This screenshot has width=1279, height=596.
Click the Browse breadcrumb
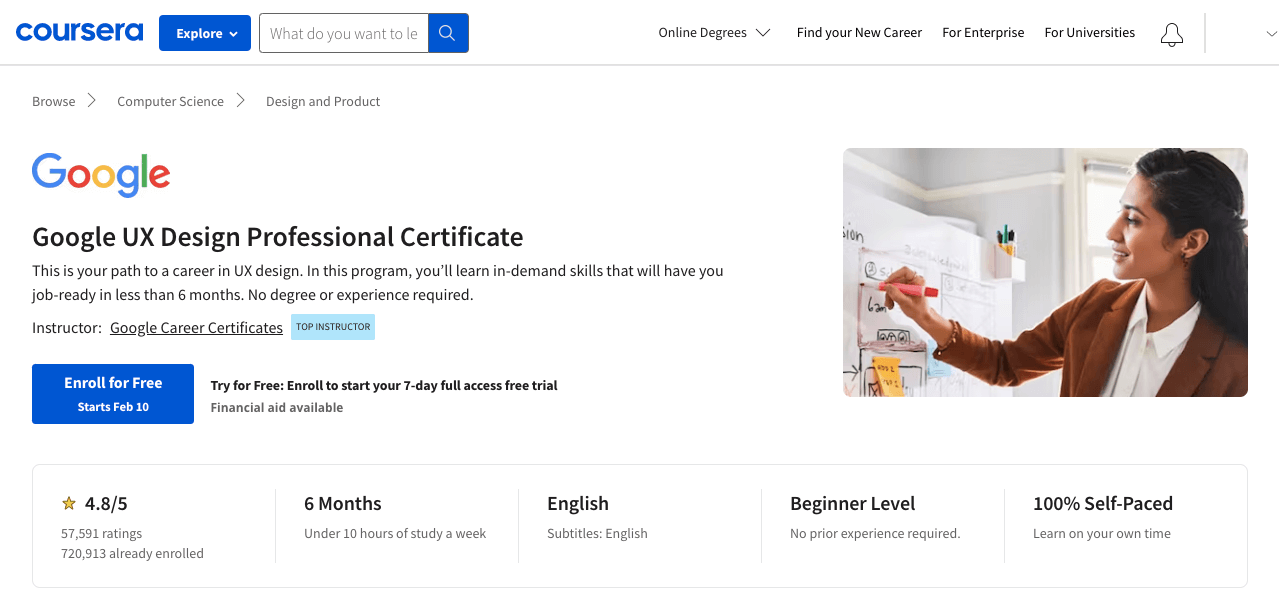pyautogui.click(x=54, y=101)
